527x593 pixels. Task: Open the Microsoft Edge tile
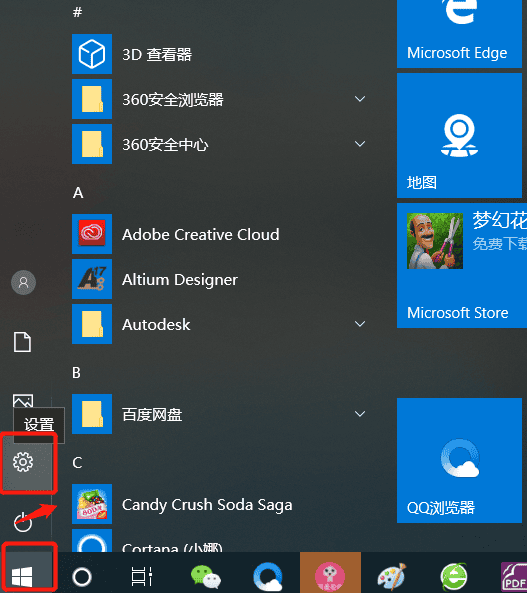459,34
